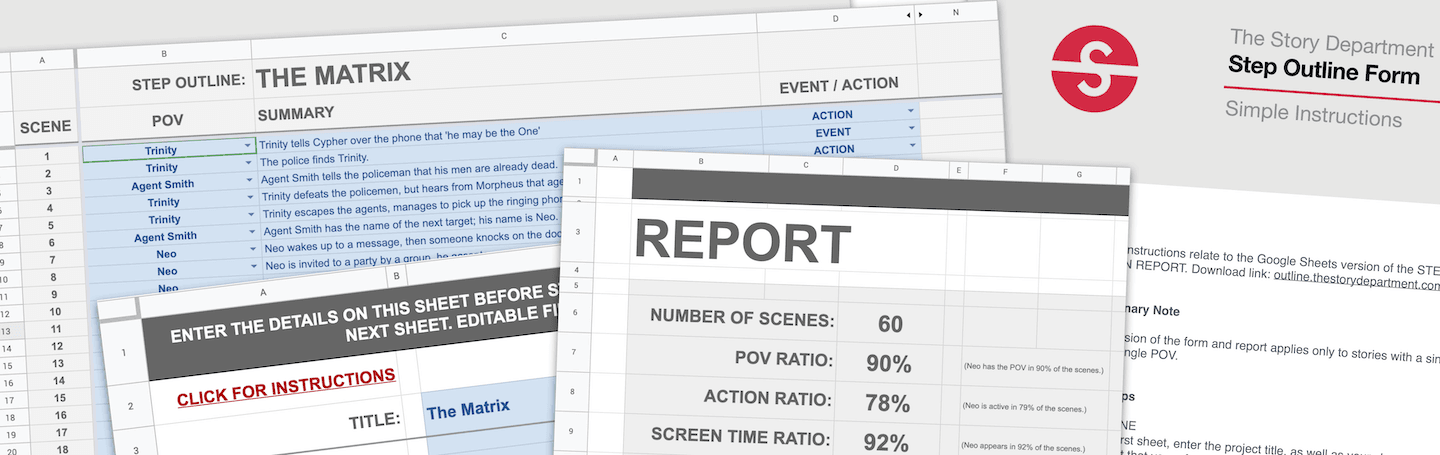
Task: Click 'SCENE' column heading
Action: click(x=46, y=126)
